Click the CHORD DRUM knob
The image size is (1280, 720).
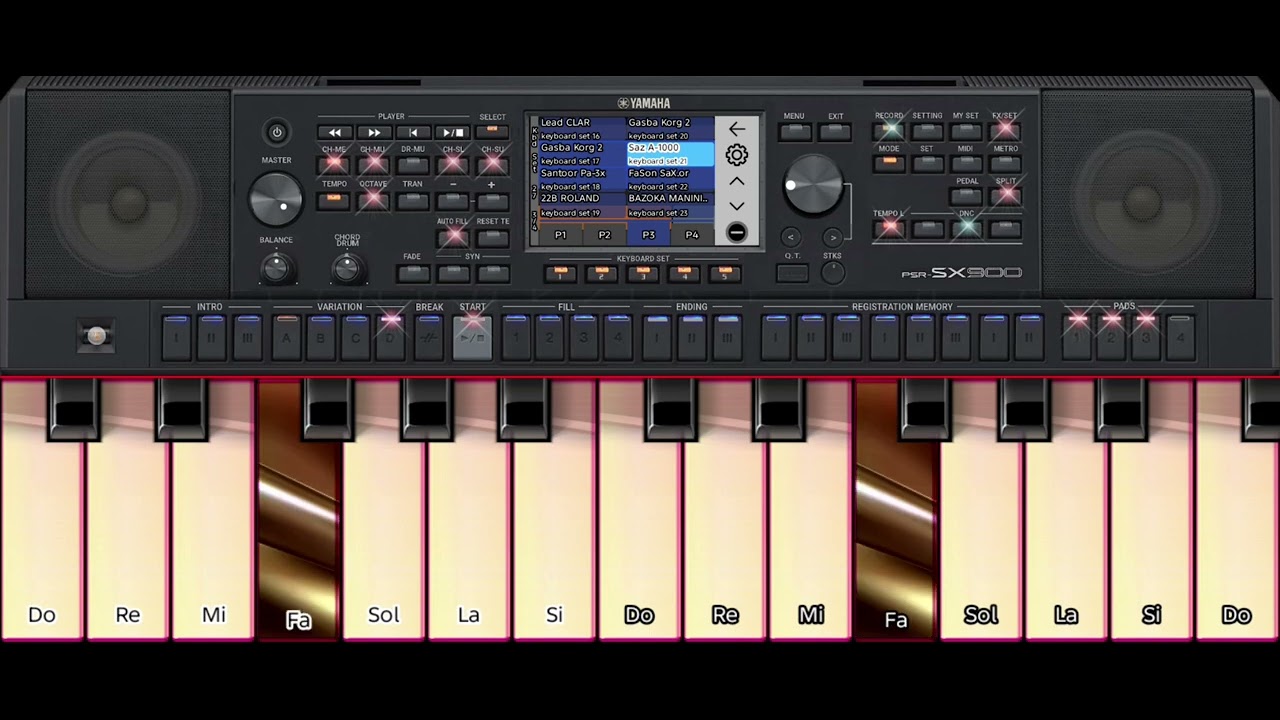347,267
